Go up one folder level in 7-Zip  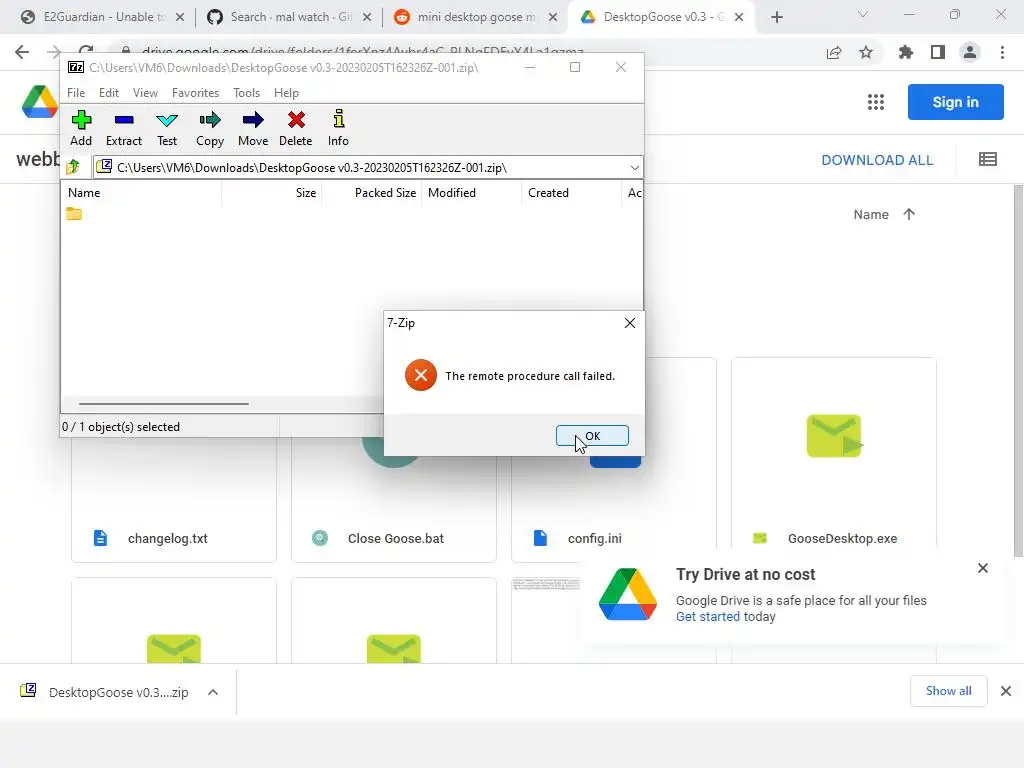pos(73,168)
